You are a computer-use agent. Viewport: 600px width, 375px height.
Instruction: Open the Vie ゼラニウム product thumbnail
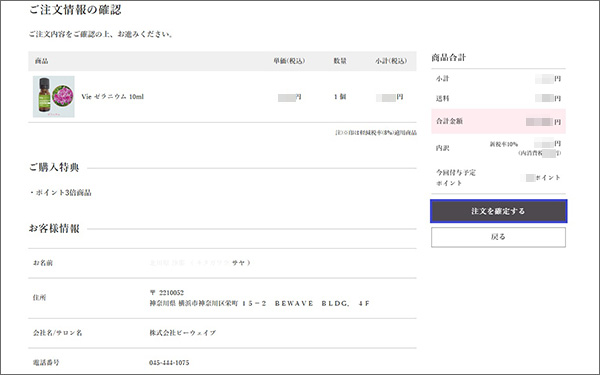coord(54,96)
